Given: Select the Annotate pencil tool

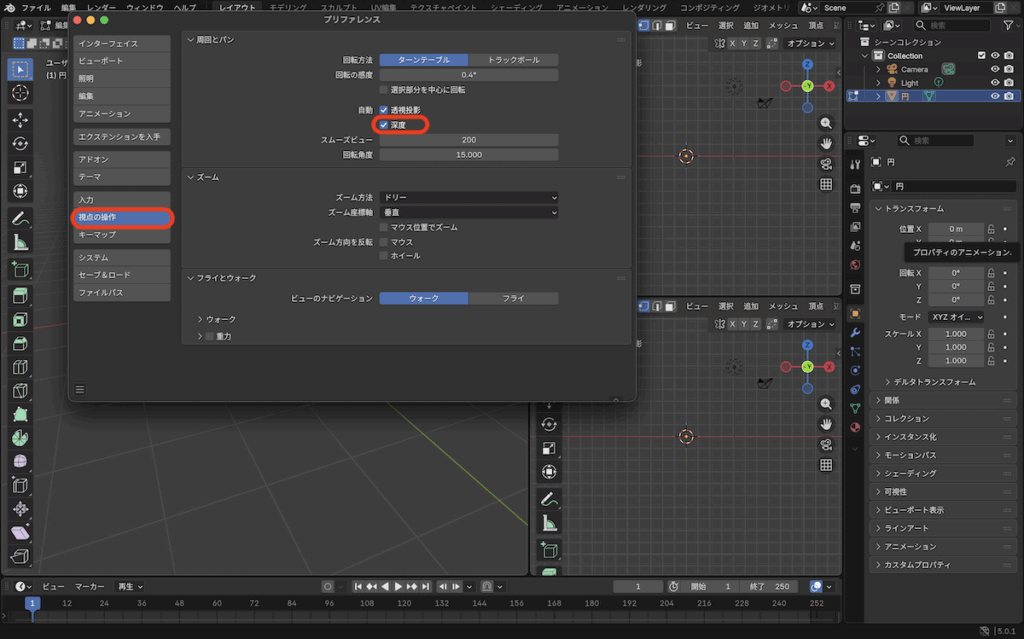Looking at the screenshot, I should 20,218.
